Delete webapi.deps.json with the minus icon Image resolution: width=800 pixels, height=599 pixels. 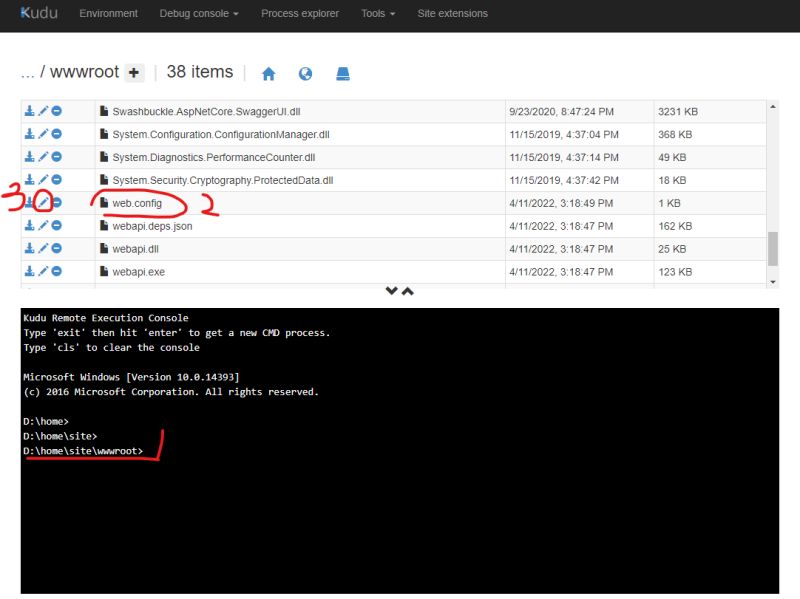coord(57,225)
